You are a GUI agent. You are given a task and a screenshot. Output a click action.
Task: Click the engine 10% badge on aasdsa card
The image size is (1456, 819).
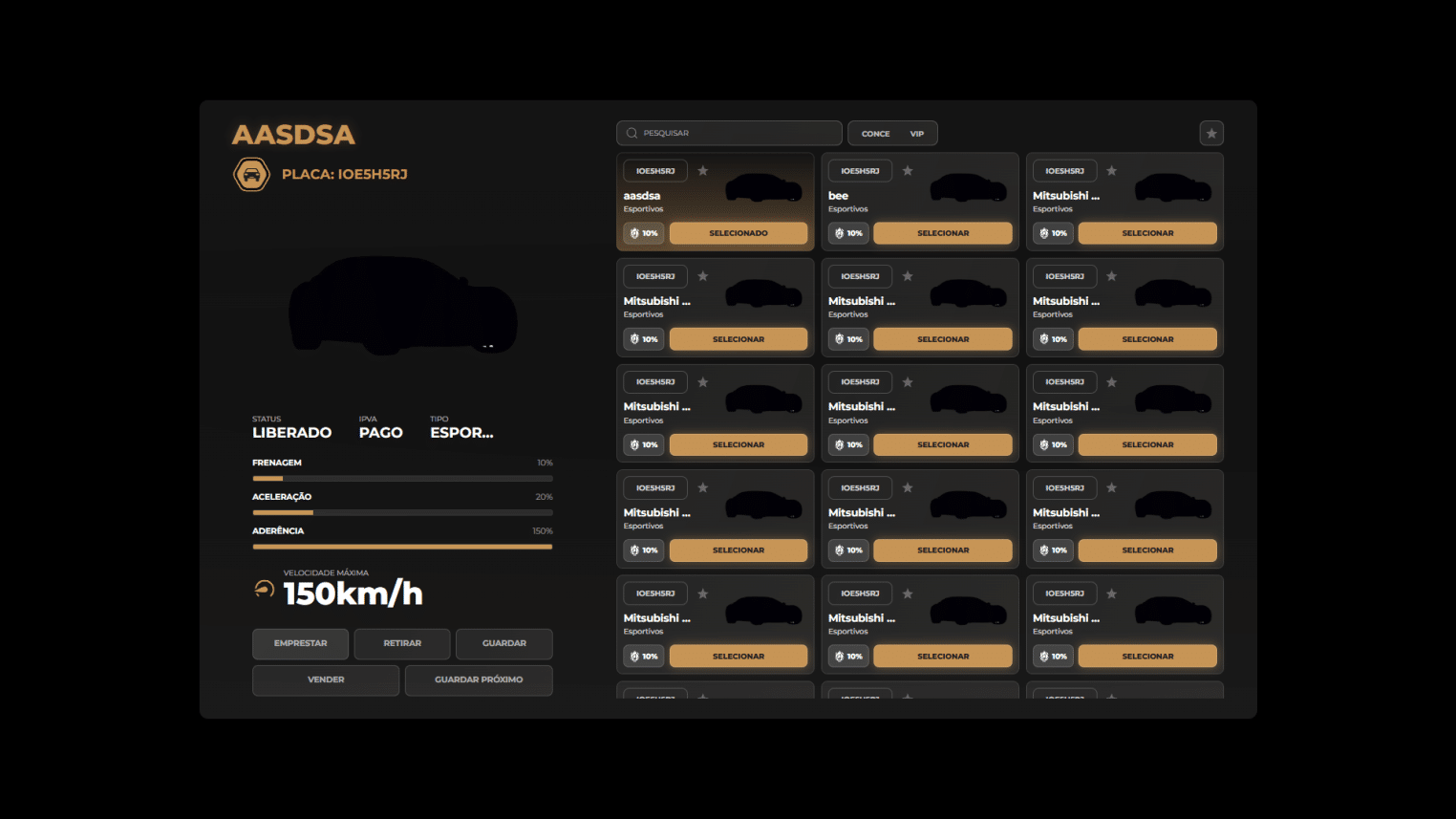643,233
